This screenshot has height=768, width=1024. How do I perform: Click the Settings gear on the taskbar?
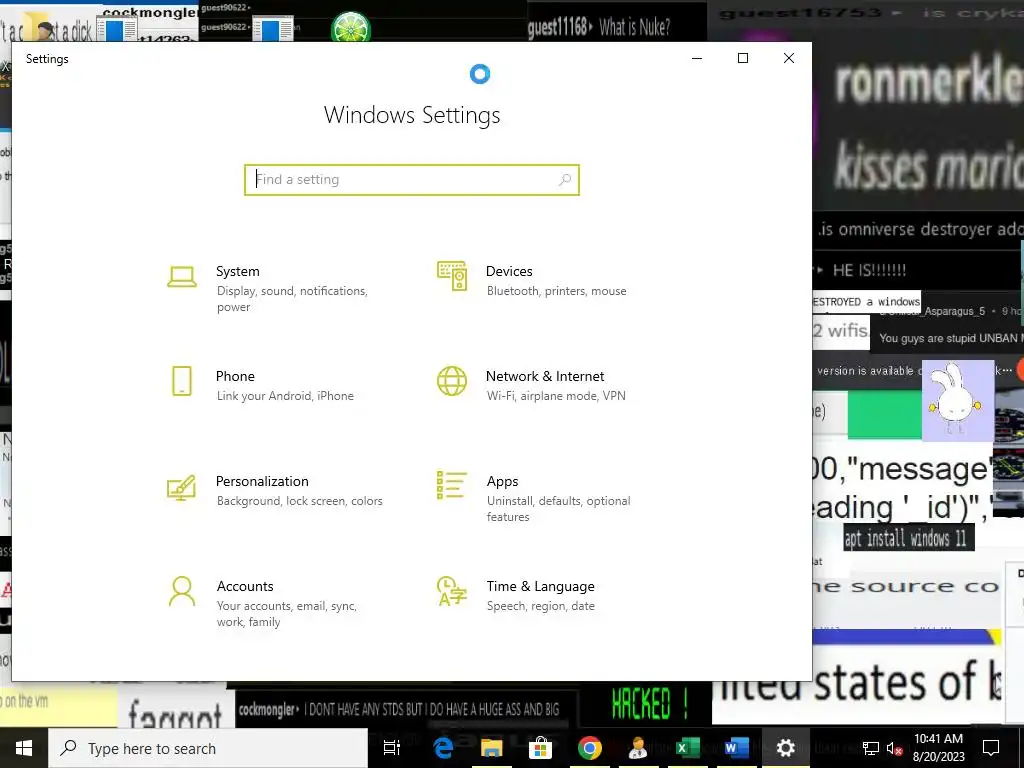click(786, 748)
